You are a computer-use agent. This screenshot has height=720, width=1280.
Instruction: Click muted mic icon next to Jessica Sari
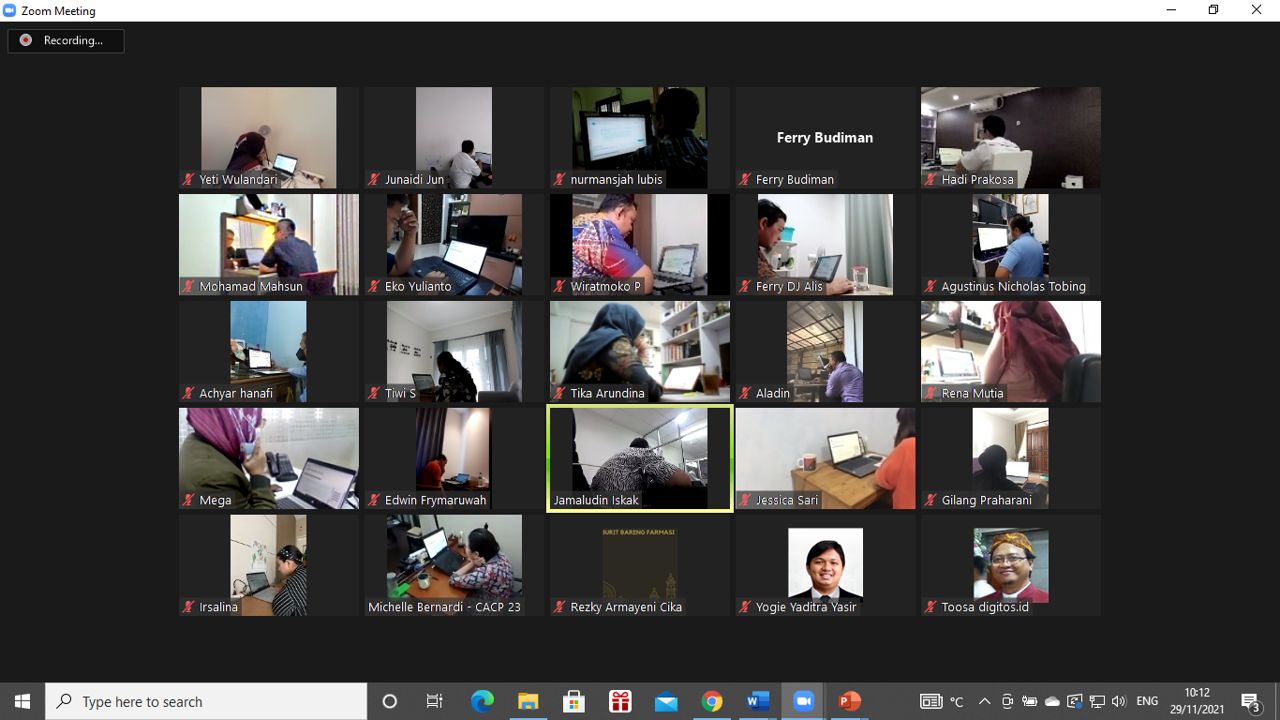[x=745, y=501]
